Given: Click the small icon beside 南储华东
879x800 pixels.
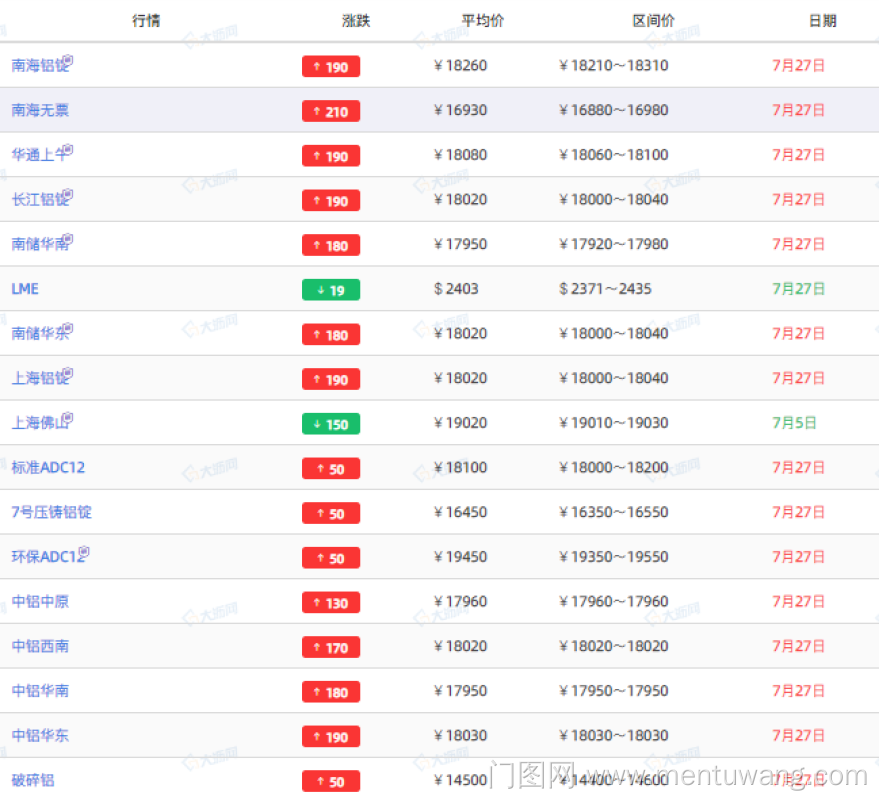Looking at the screenshot, I should pos(68,330).
